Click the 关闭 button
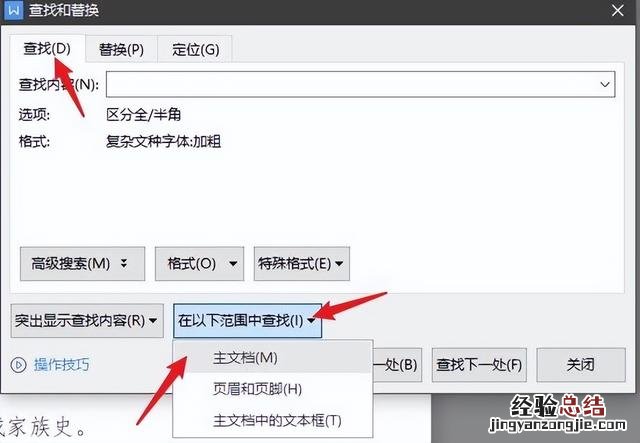Screen dimensions: 640x443 pos(581,365)
